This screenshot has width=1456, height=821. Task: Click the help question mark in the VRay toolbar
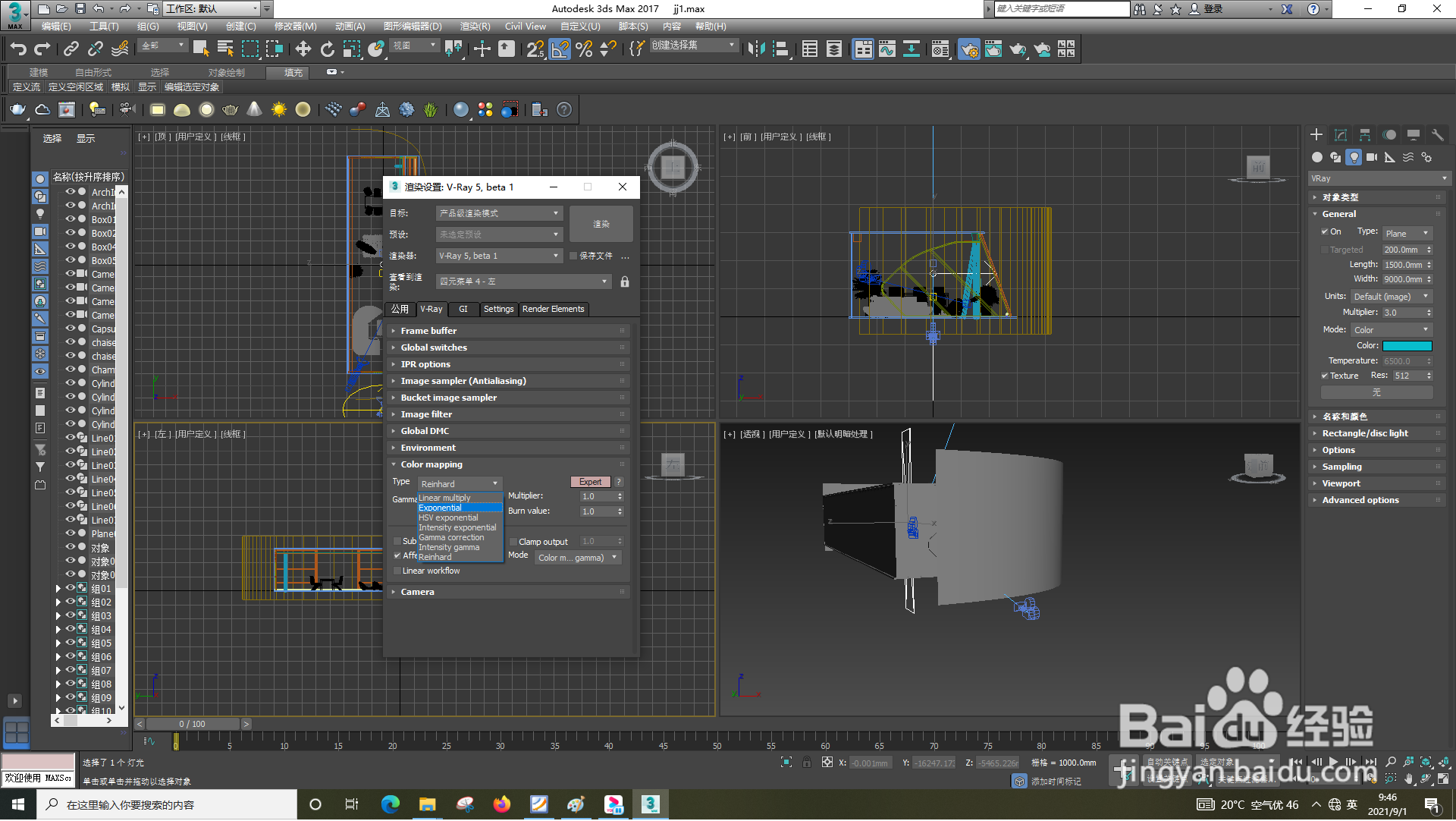tap(564, 110)
